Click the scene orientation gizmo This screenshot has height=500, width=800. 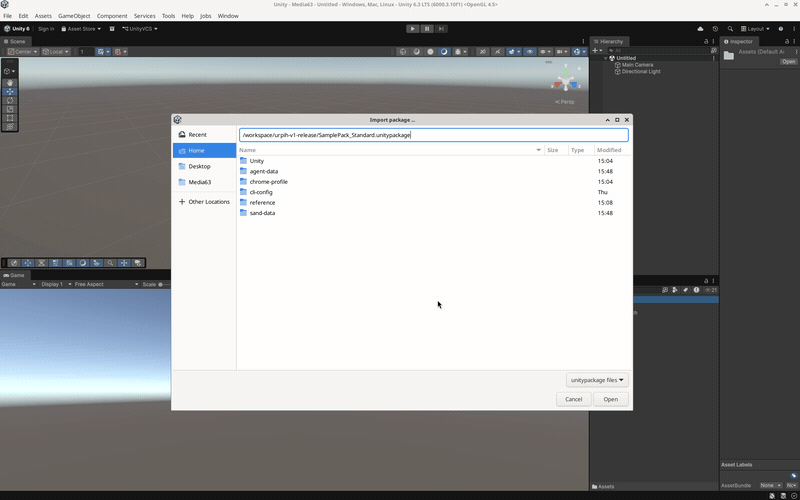(x=566, y=80)
